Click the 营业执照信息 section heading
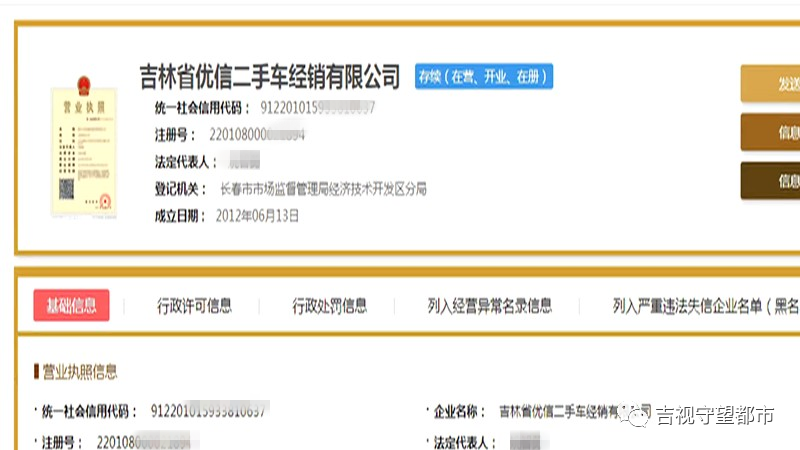The width and height of the screenshot is (800, 450). (x=80, y=371)
